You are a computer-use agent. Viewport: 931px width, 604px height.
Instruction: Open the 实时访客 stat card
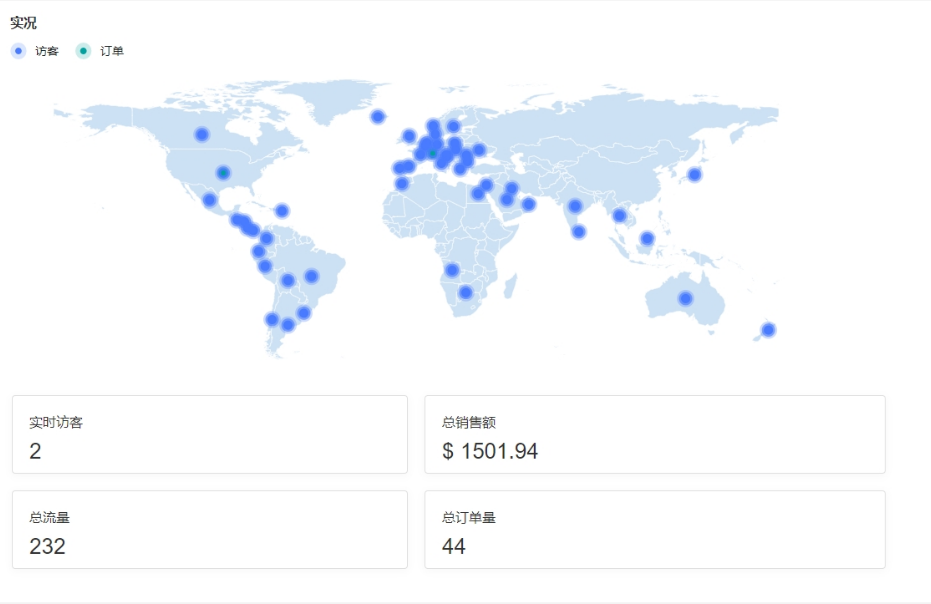click(210, 434)
